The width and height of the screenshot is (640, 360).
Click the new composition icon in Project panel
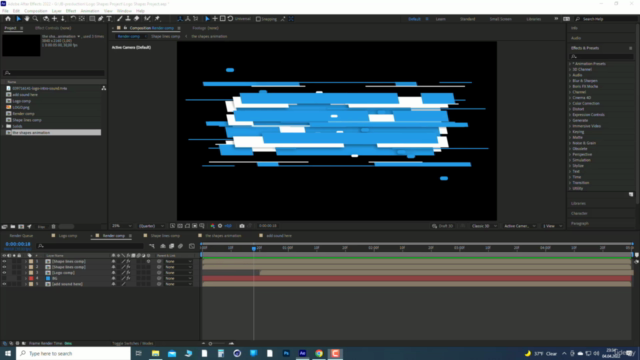[21, 227]
